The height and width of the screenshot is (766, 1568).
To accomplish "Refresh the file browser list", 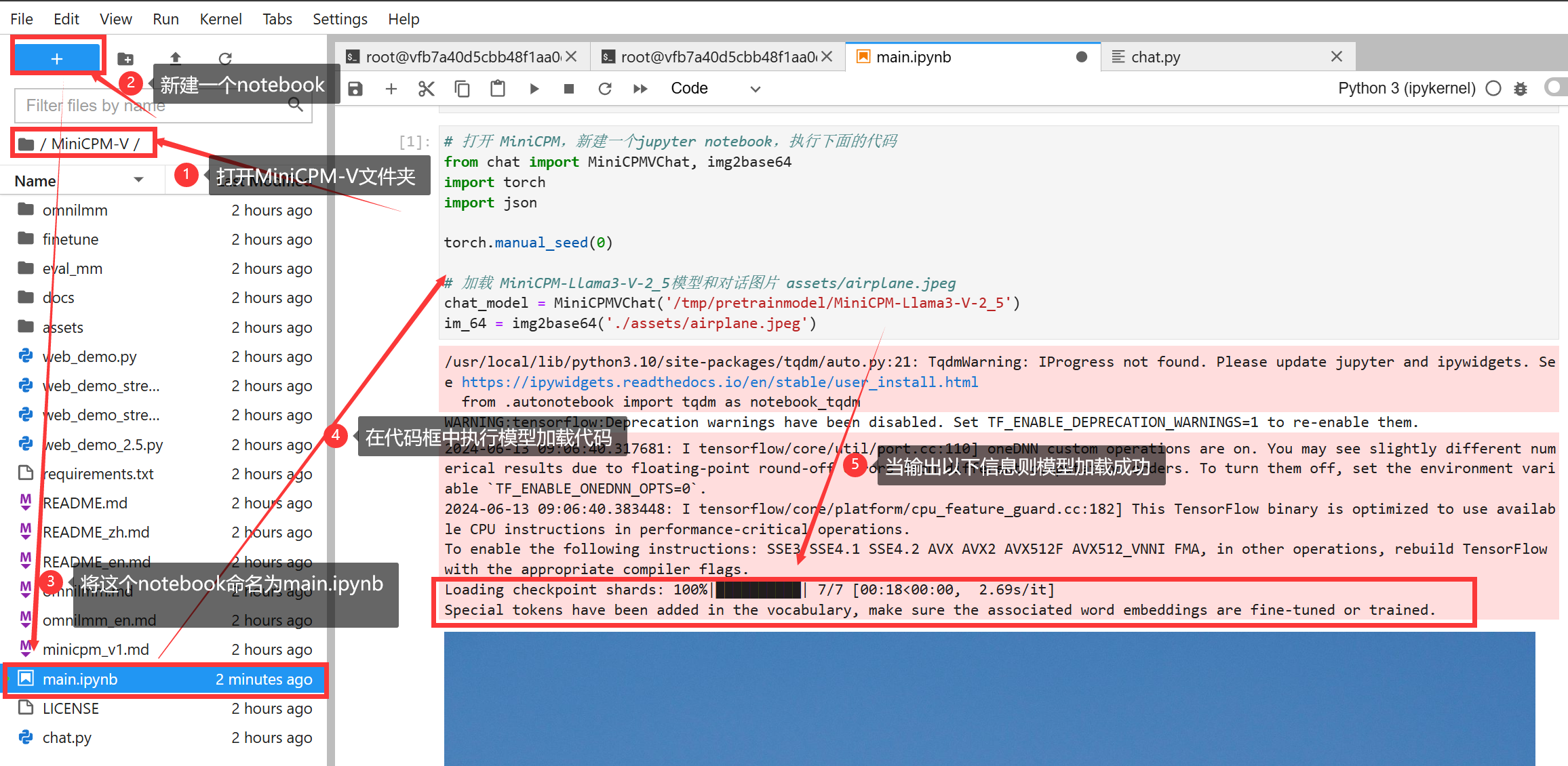I will click(225, 58).
